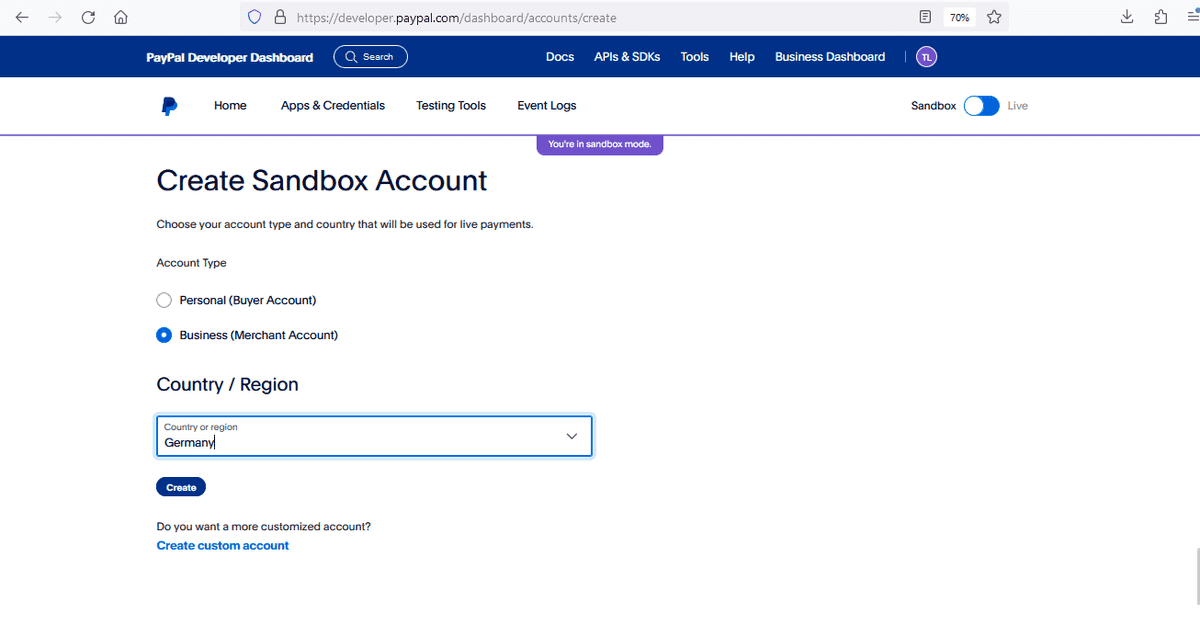Click the browser reload icon
Viewport: 1200px width, 637px height.
[x=88, y=17]
